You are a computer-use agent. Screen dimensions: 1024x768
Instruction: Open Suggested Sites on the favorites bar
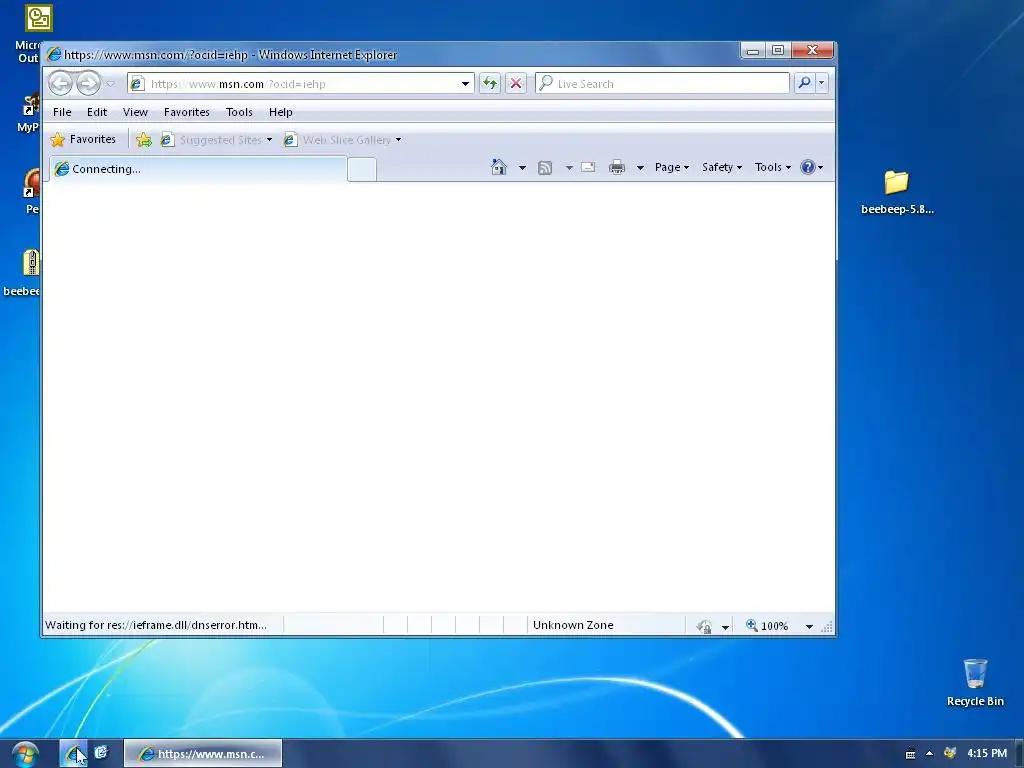[217, 140]
